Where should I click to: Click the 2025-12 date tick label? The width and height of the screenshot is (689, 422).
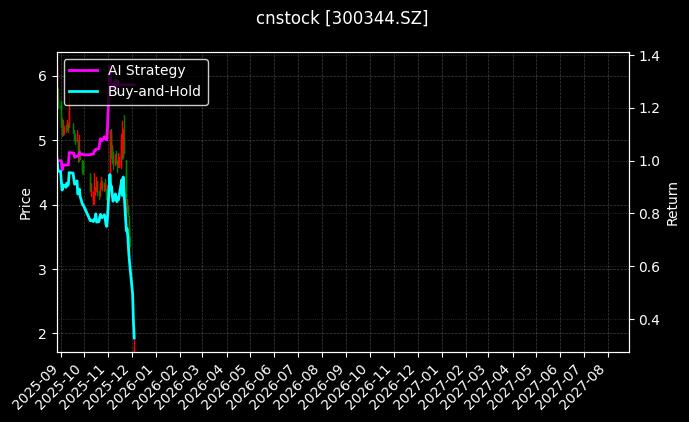[114, 380]
